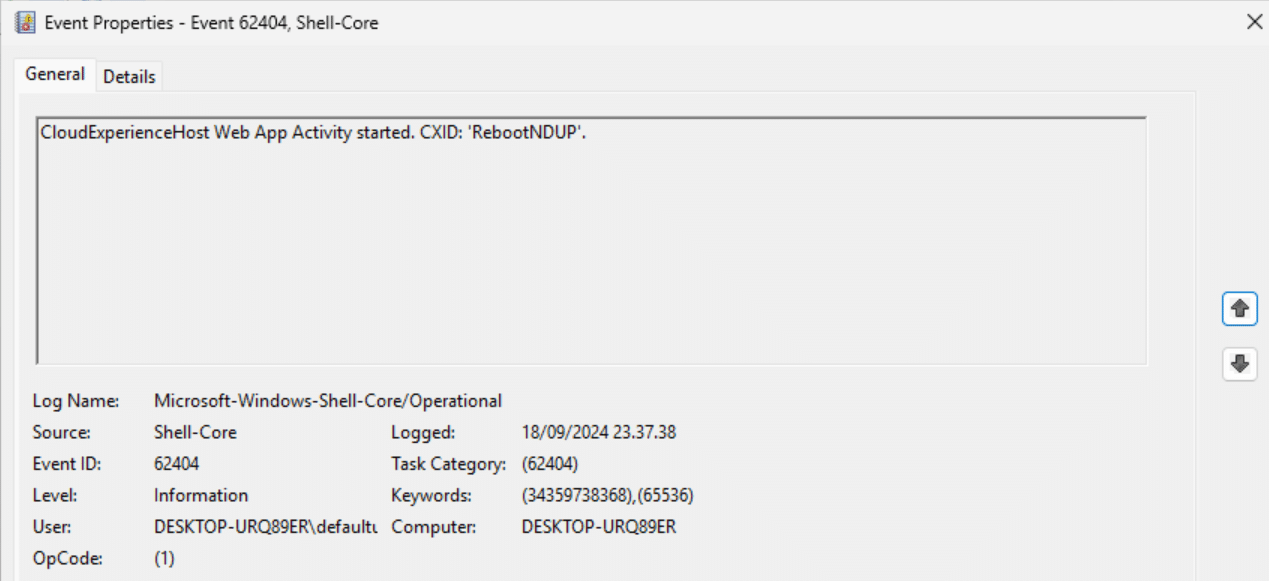Click the Keywords value field
This screenshot has height=581, width=1269.
tap(608, 495)
